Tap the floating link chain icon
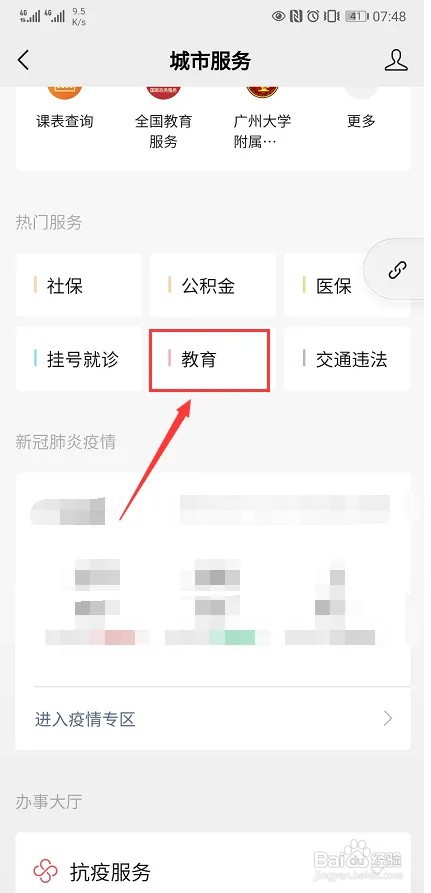431x893 pixels. tap(397, 269)
